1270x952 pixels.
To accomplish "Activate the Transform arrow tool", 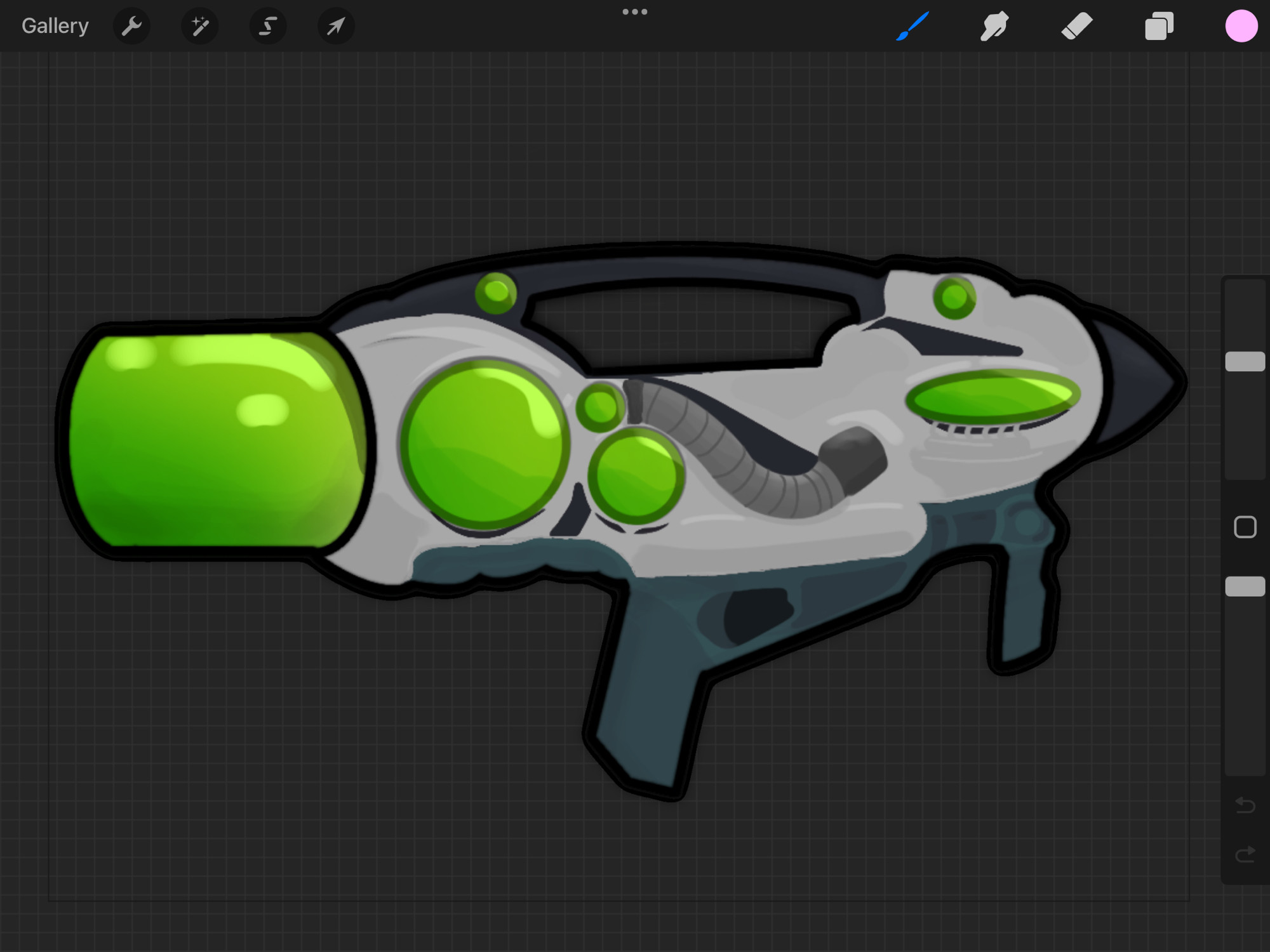I will point(336,26).
